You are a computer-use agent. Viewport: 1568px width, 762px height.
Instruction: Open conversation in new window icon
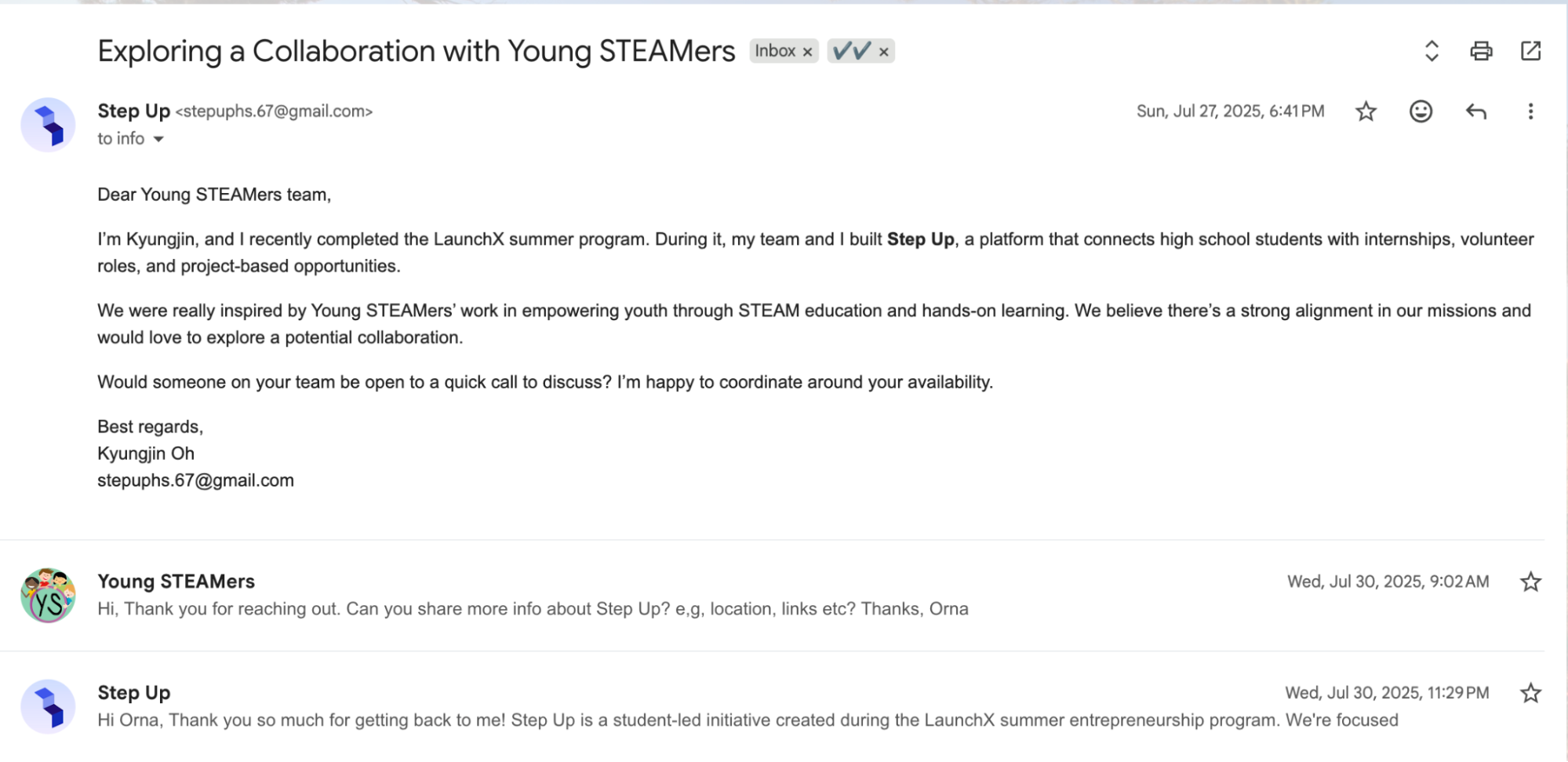pyautogui.click(x=1530, y=51)
